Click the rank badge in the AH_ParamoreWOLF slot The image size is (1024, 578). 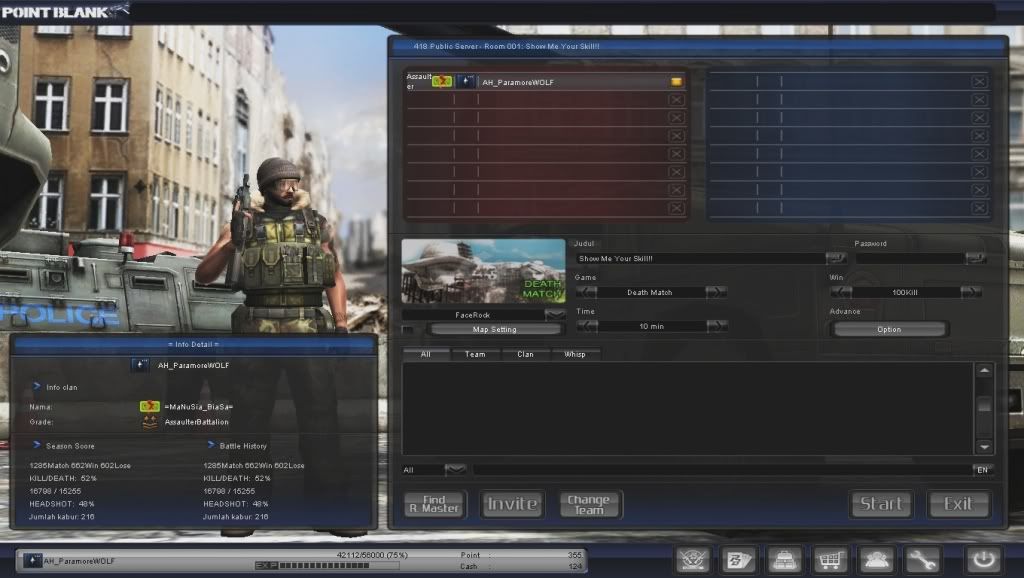(465, 81)
